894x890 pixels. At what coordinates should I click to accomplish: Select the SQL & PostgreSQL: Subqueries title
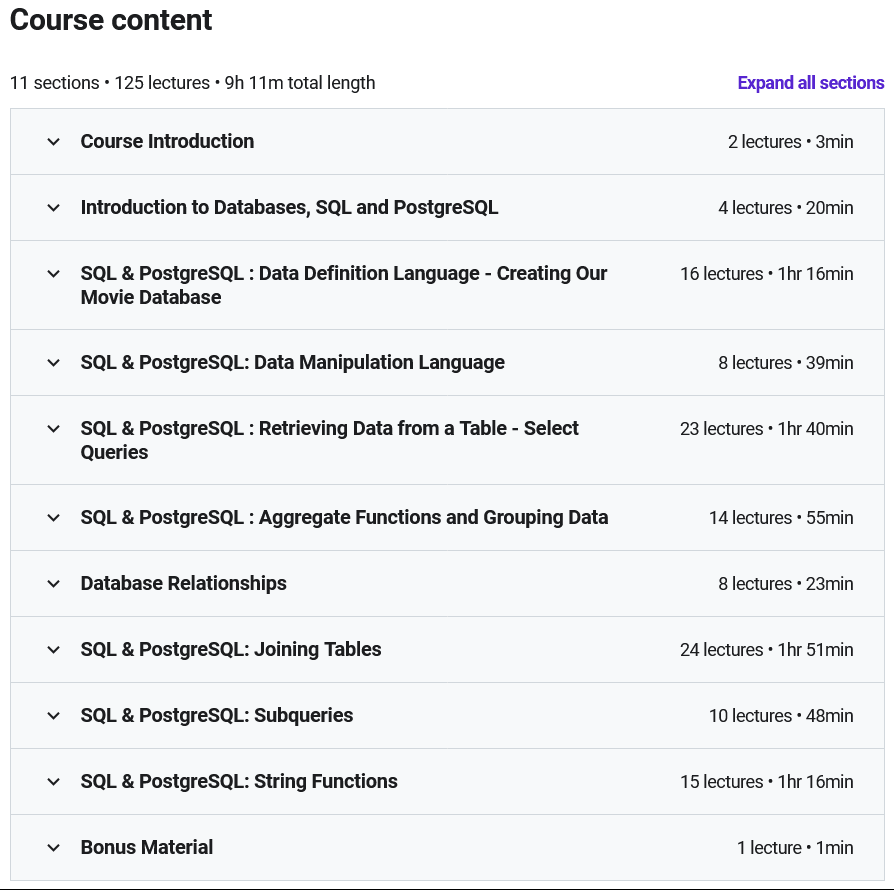pos(217,716)
